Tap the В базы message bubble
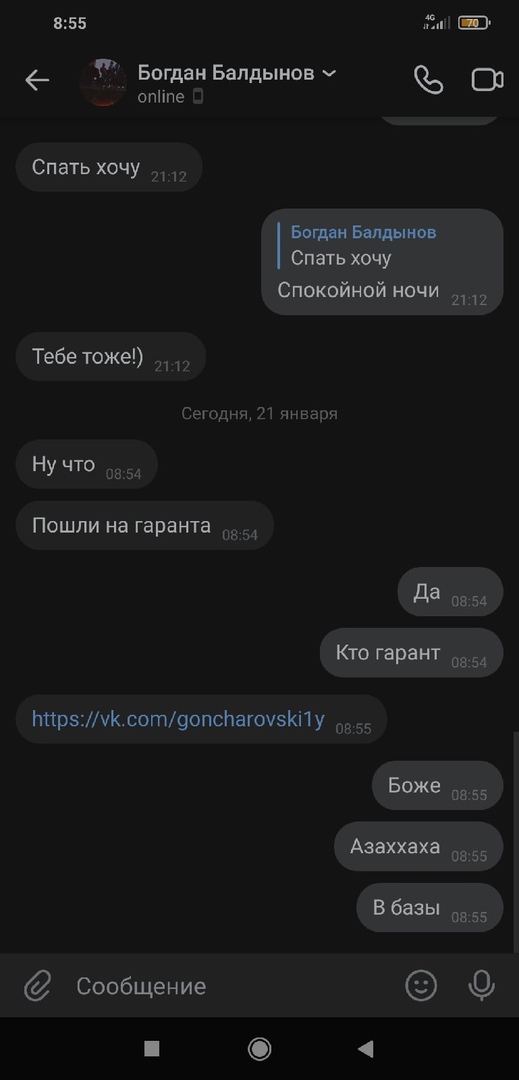The height and width of the screenshot is (1080, 519). [430, 908]
